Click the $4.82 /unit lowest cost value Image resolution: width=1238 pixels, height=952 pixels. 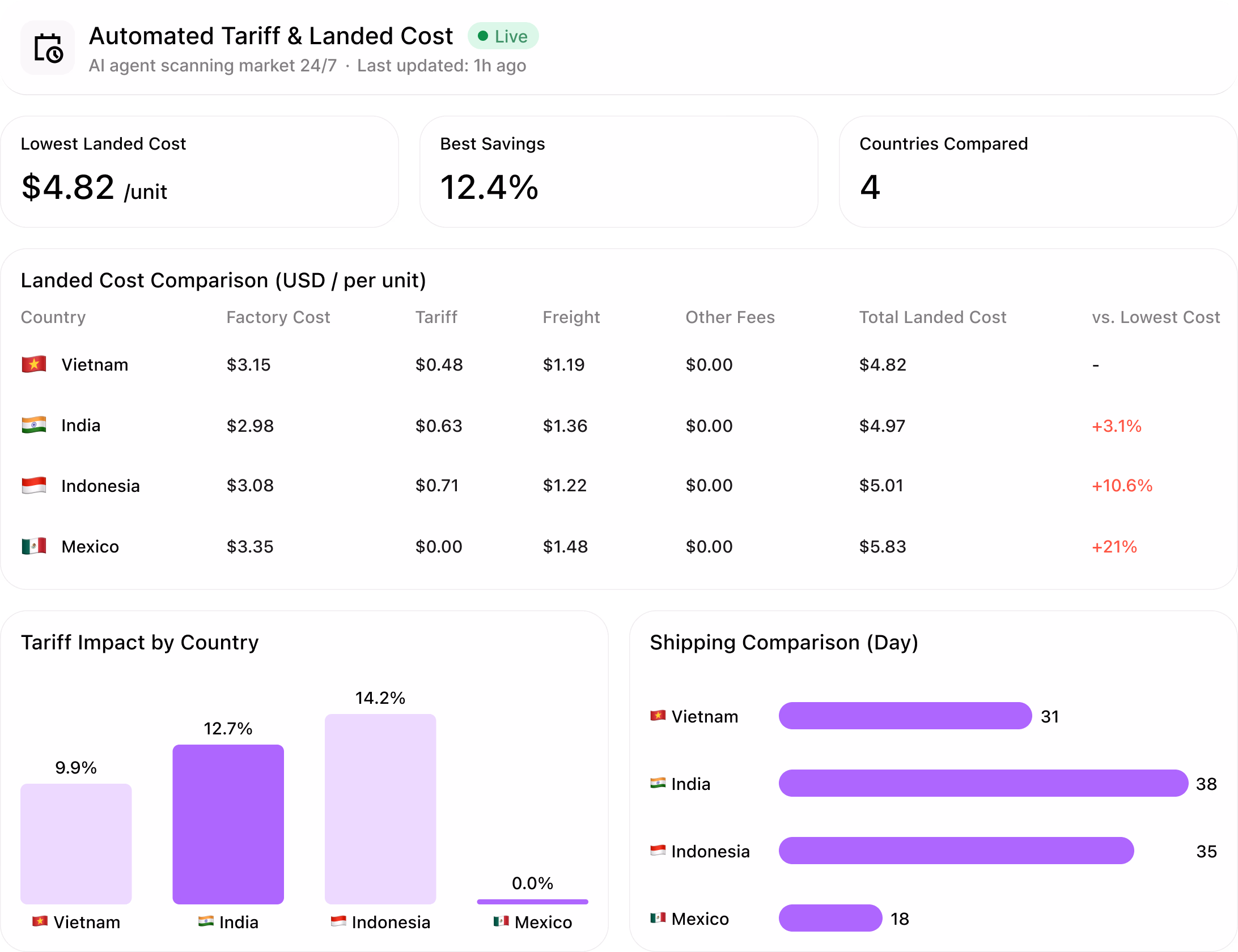[x=94, y=188]
